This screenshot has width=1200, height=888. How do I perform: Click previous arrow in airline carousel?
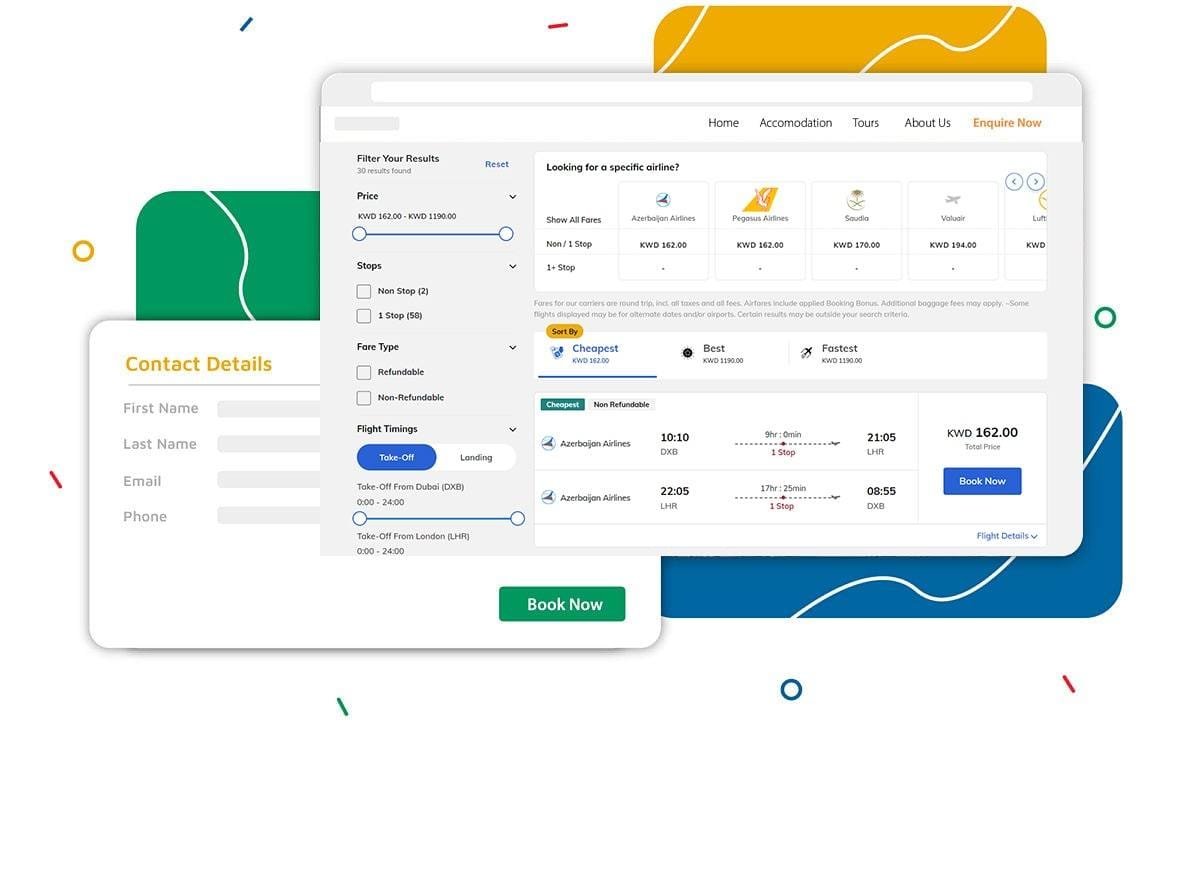click(x=1014, y=181)
